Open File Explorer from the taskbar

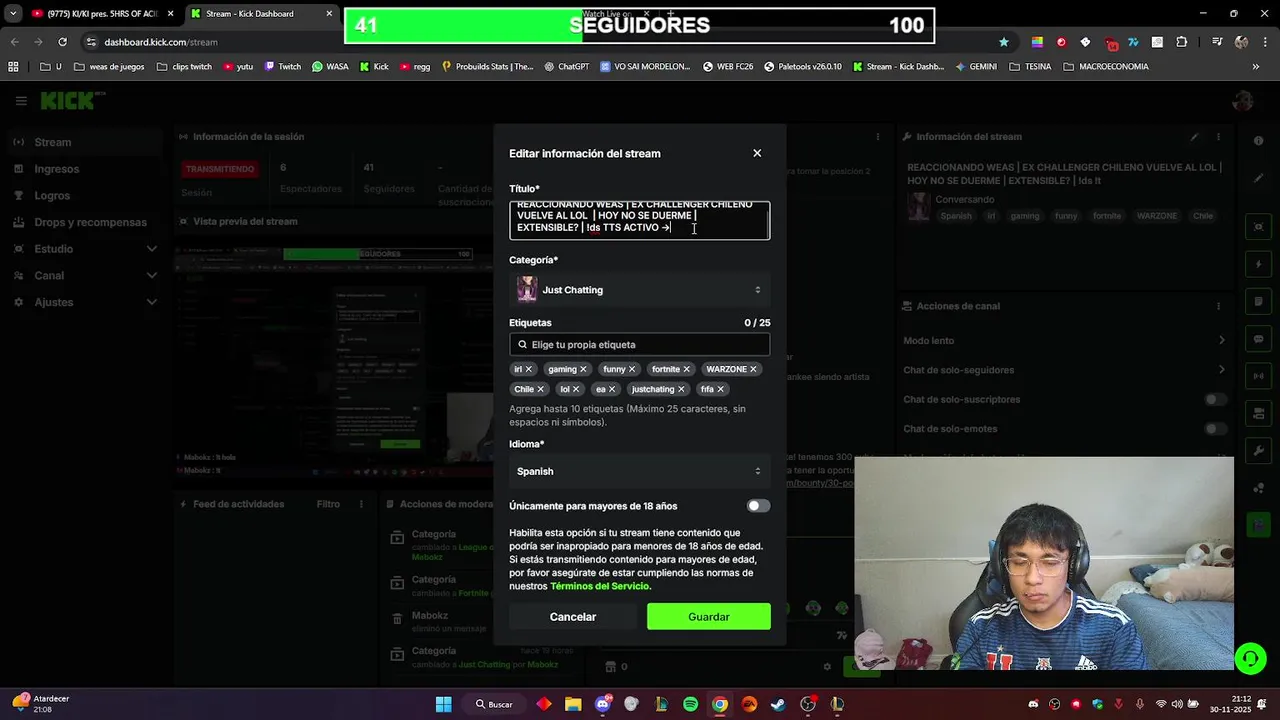[573, 704]
